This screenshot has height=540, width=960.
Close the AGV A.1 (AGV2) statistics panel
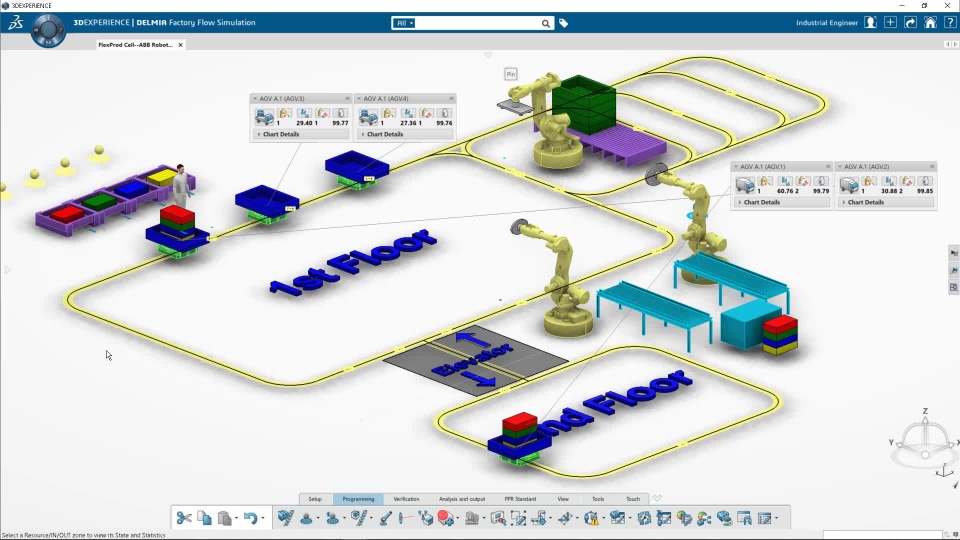tap(932, 167)
